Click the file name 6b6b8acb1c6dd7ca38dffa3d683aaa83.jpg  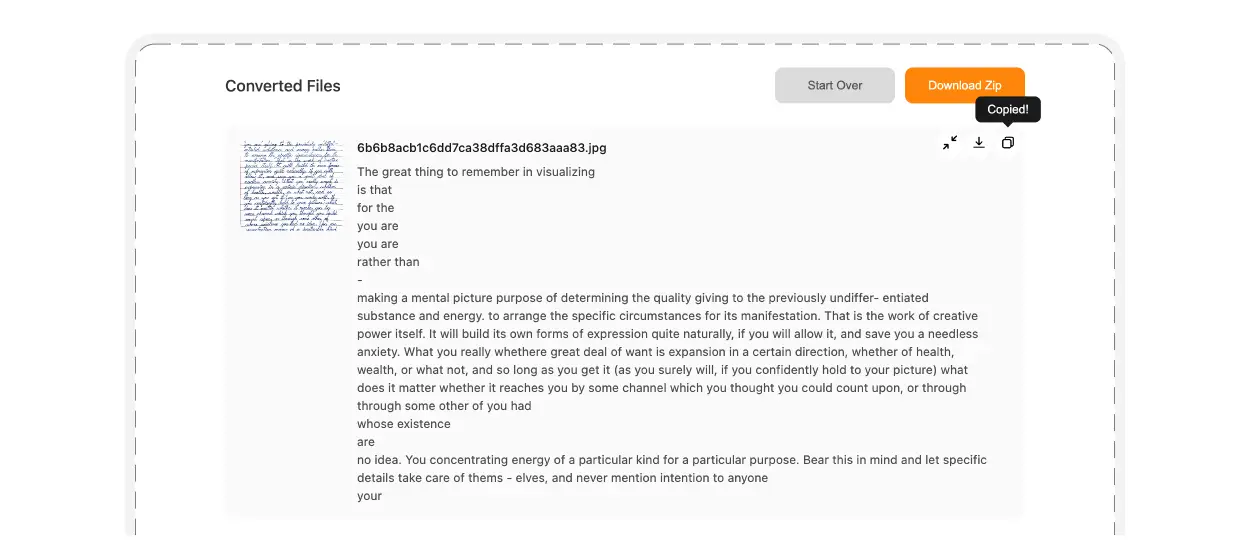point(481,148)
